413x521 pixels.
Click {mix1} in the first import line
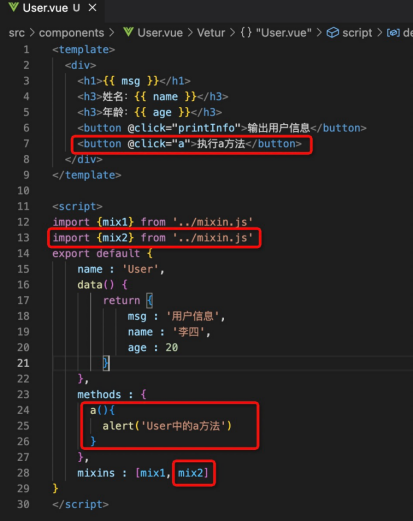[x=115, y=222]
